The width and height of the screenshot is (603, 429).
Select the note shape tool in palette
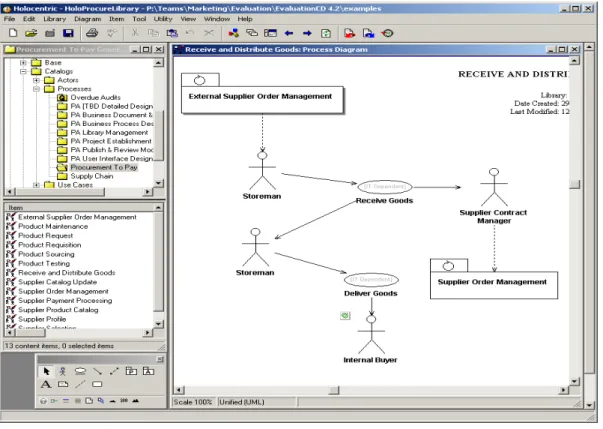[63, 384]
